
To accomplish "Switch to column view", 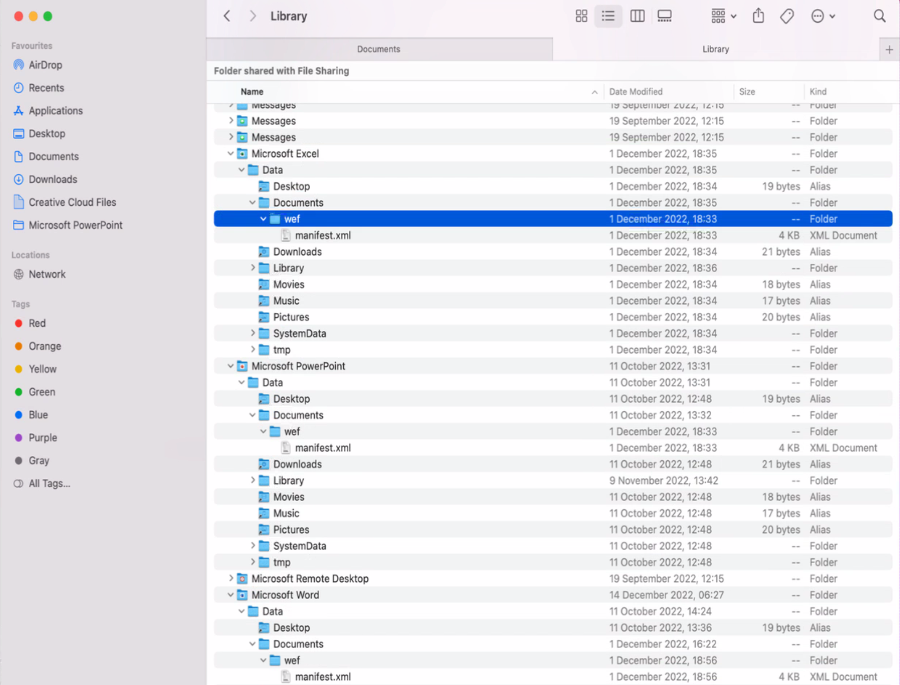I will click(637, 16).
